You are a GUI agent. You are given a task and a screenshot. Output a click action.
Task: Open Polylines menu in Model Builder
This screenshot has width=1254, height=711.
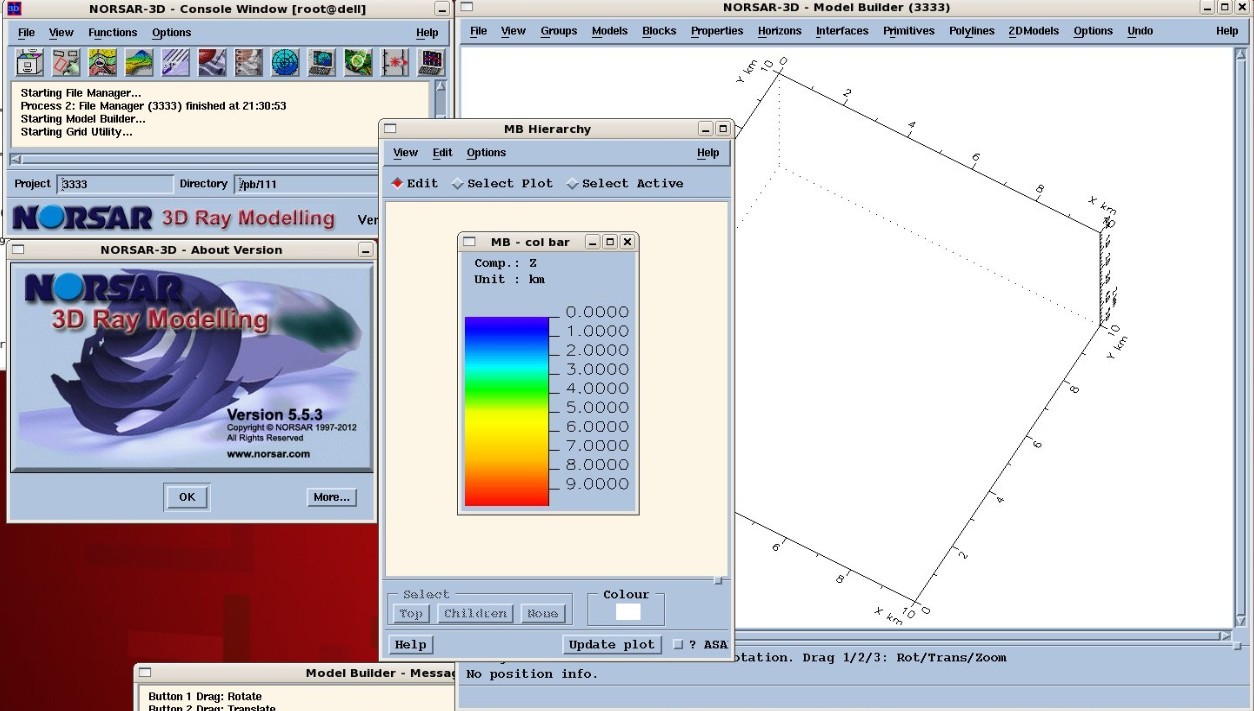coord(972,31)
